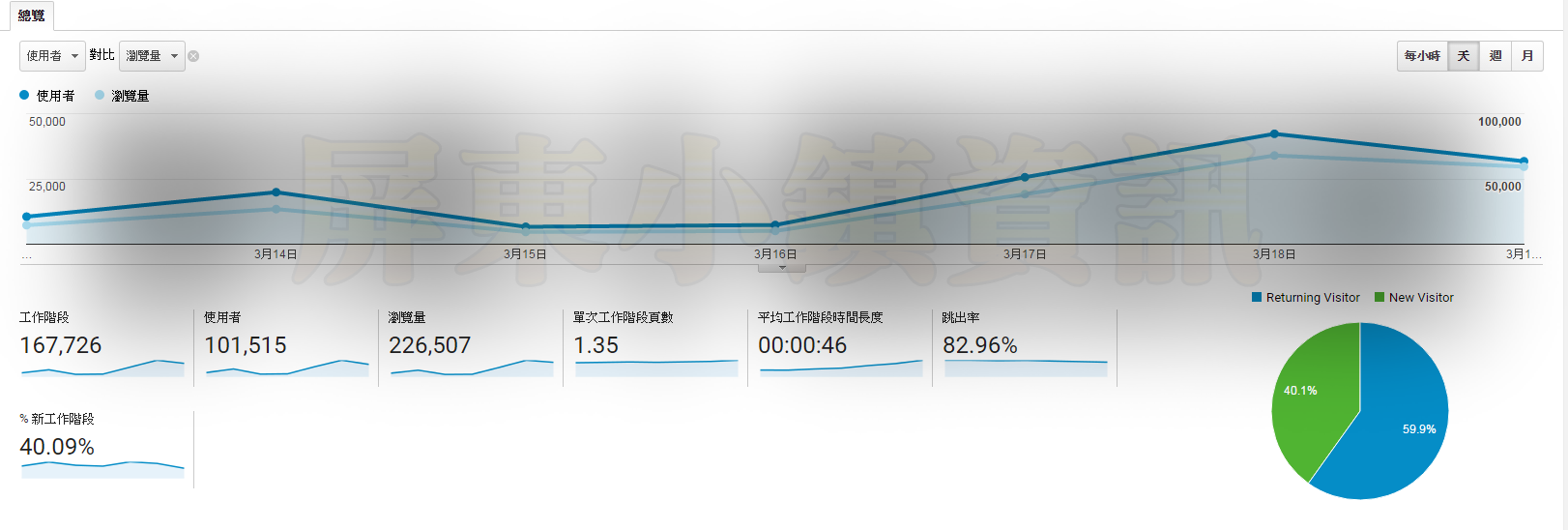Click the 3月16日 data point on the chart

(x=775, y=225)
